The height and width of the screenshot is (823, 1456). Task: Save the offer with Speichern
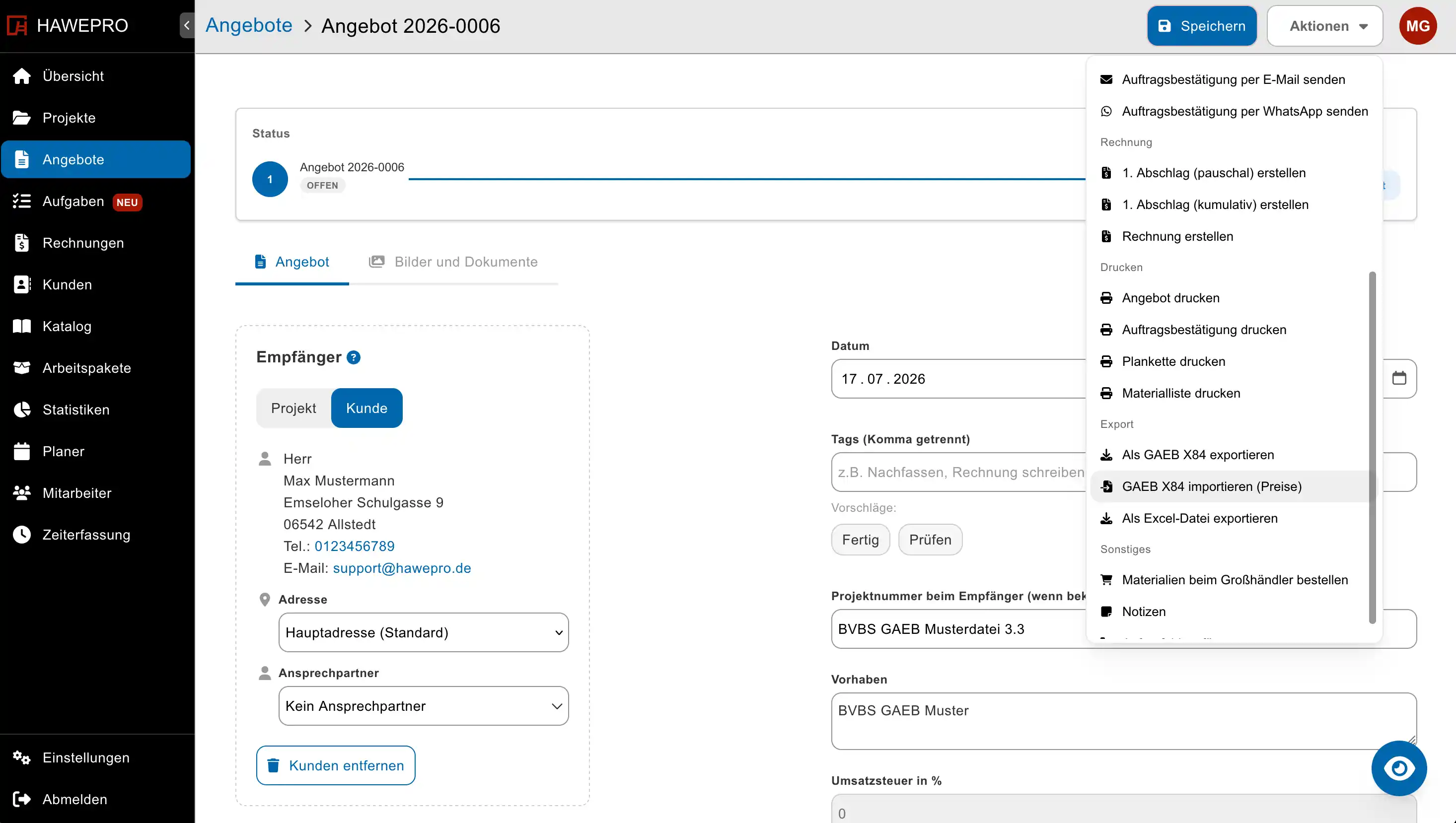[x=1202, y=26]
